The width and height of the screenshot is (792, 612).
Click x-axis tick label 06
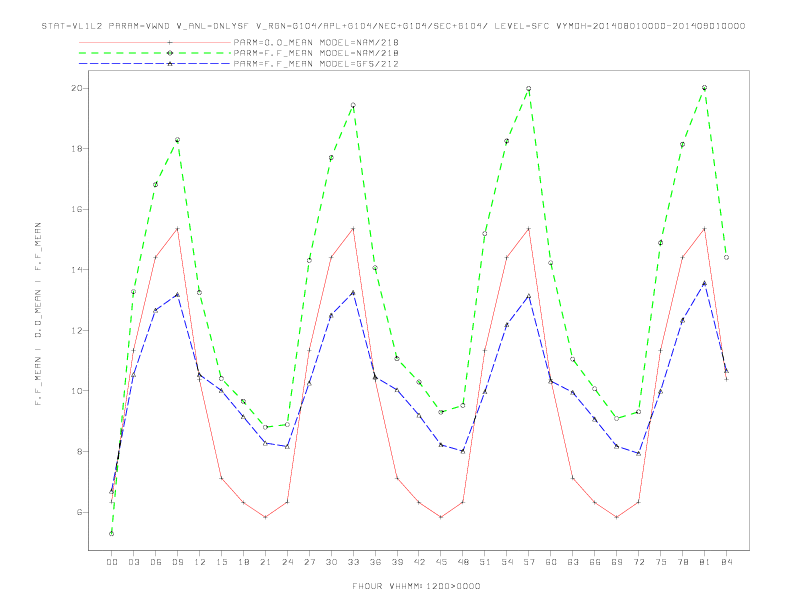[156, 562]
